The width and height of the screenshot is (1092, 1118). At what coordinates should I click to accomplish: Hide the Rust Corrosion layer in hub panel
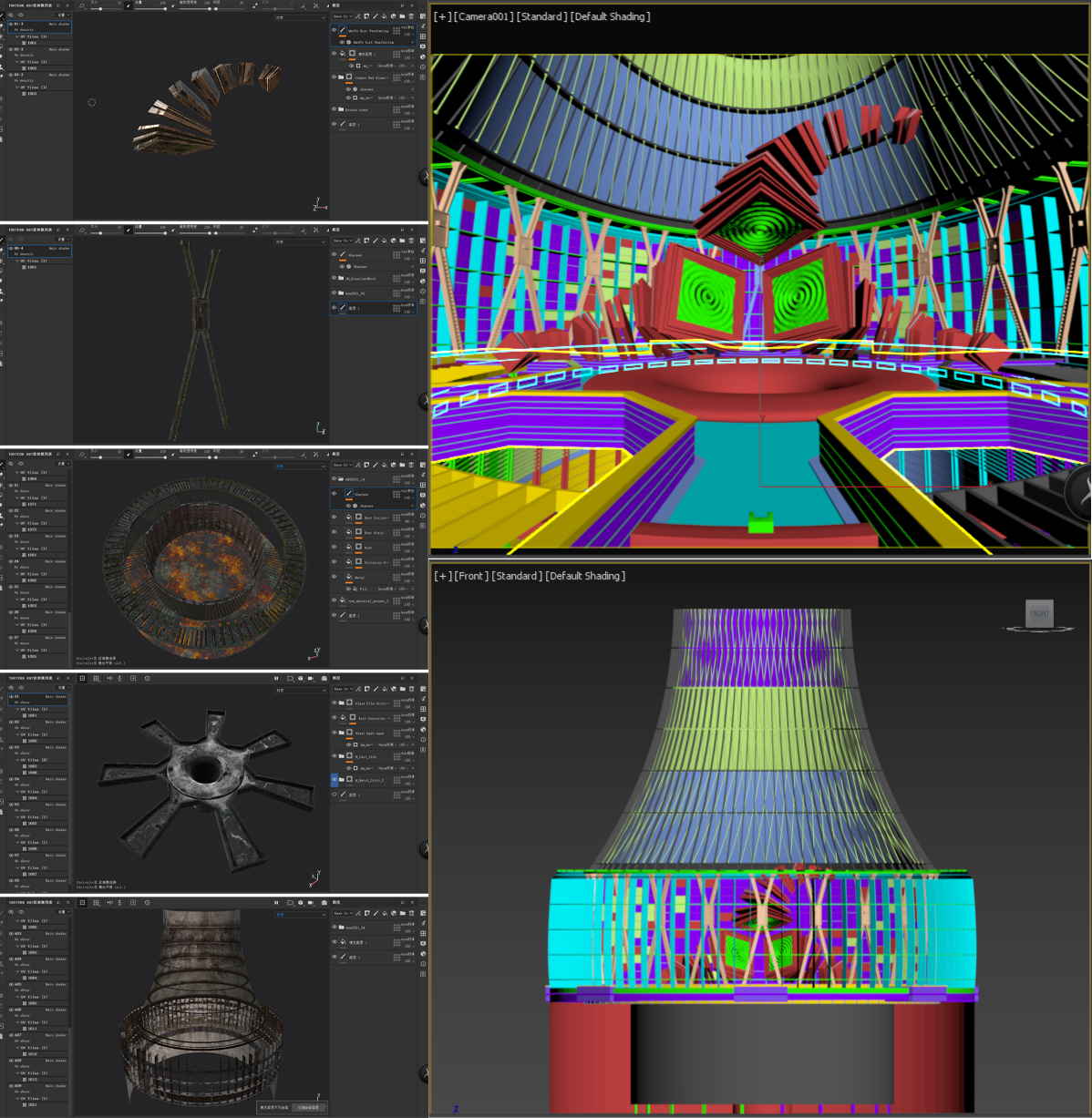coord(335,717)
